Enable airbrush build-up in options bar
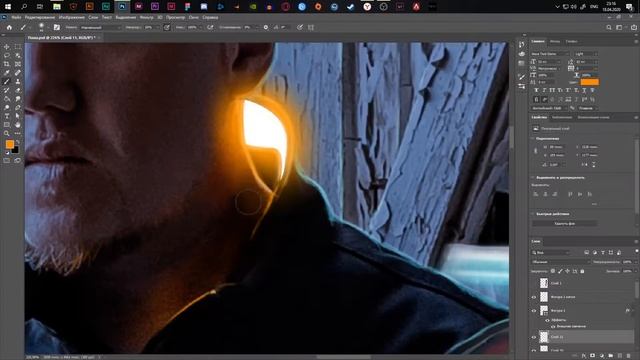 [x=210, y=27]
